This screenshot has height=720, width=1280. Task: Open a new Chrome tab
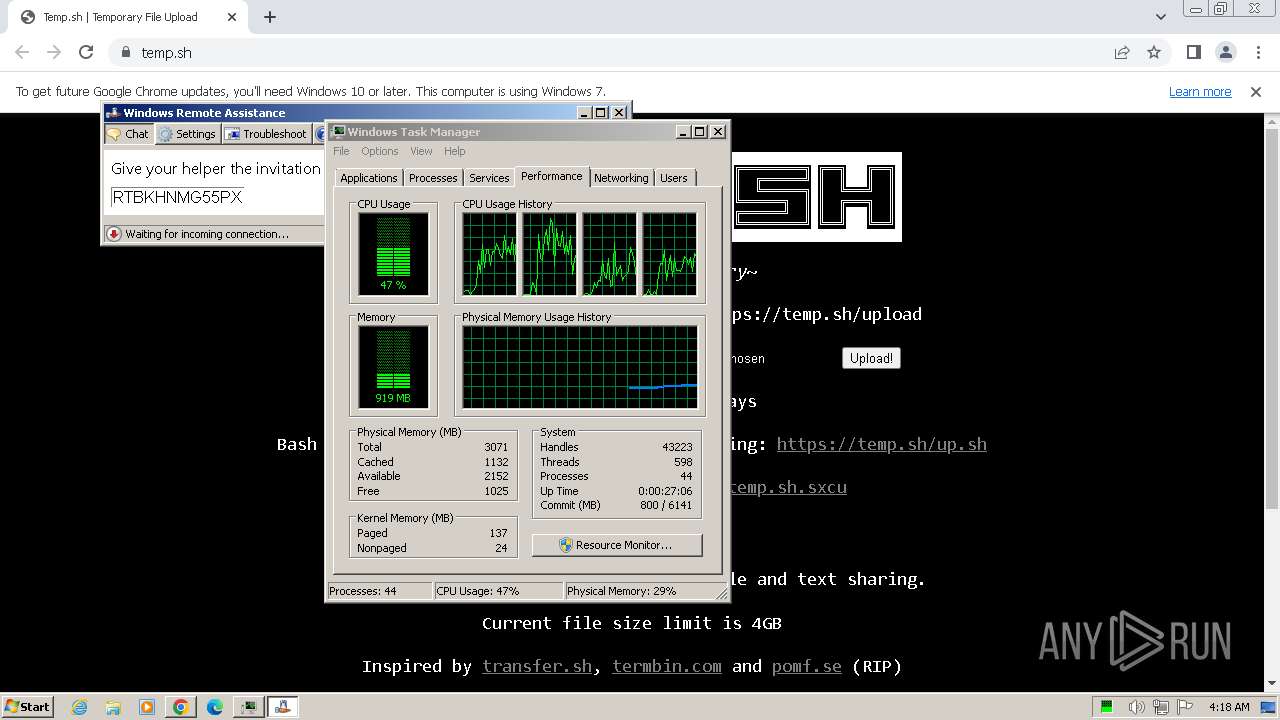tap(269, 17)
